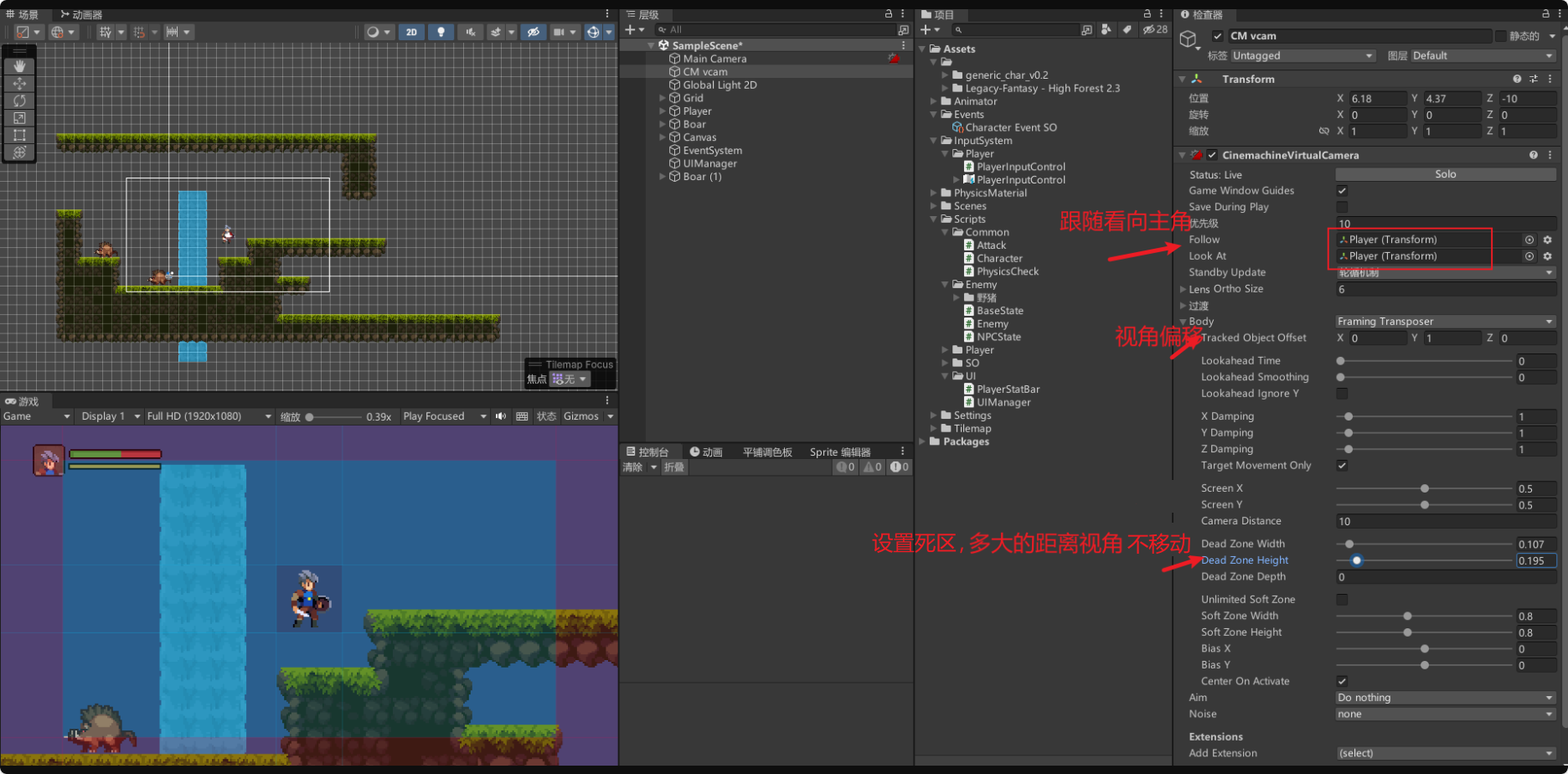
Task: Open the 平铺调色板 (Tile Palette) tab
Action: pos(767,451)
